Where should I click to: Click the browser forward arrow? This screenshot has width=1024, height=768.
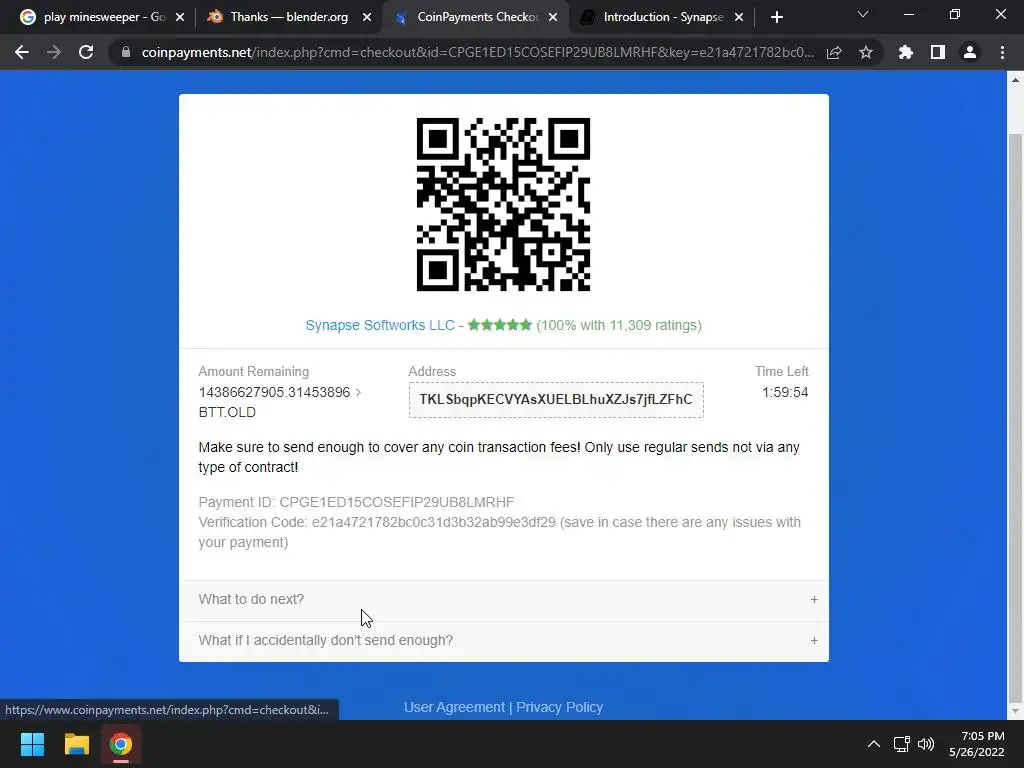pos(54,52)
